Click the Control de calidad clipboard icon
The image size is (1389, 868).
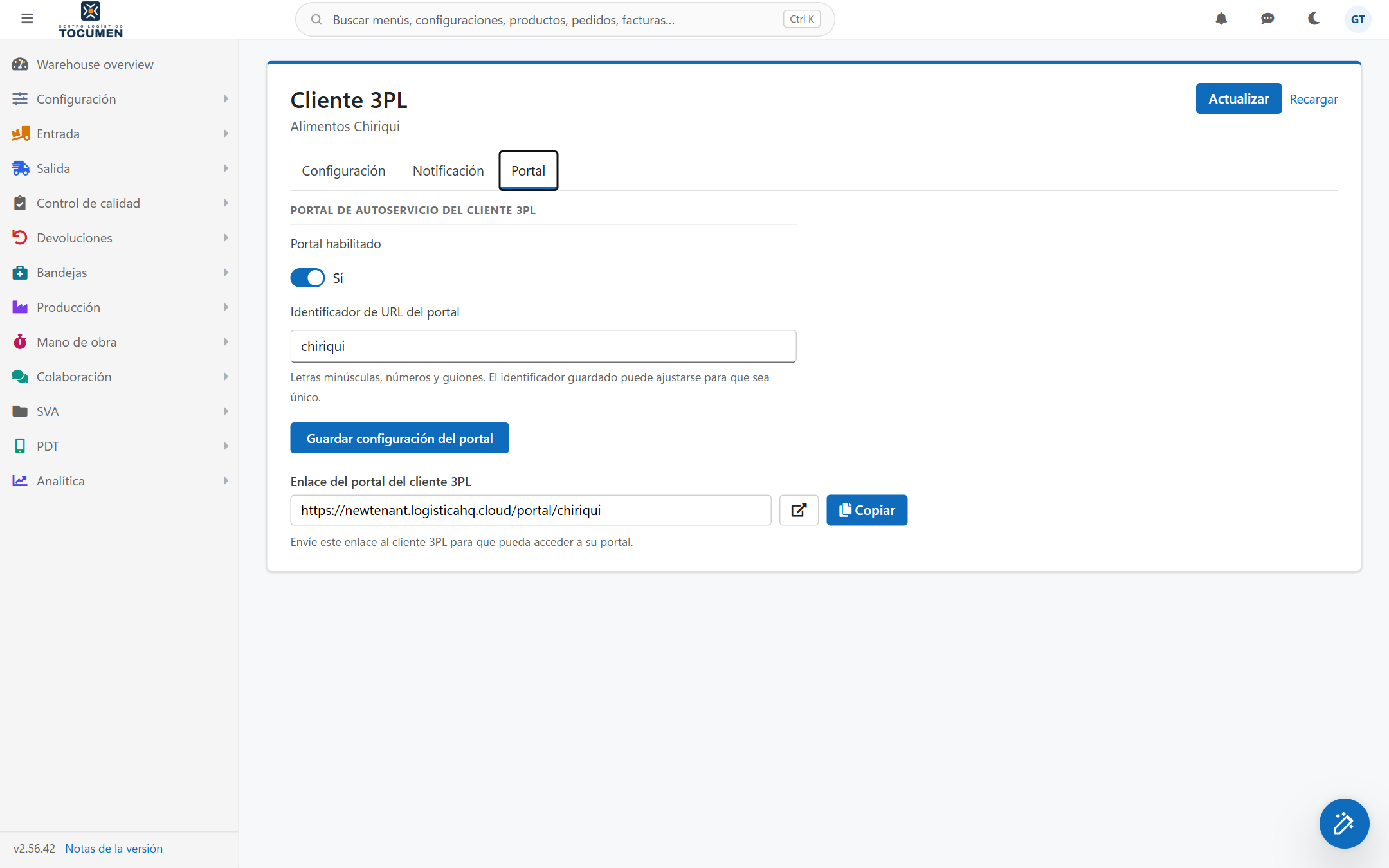point(20,203)
